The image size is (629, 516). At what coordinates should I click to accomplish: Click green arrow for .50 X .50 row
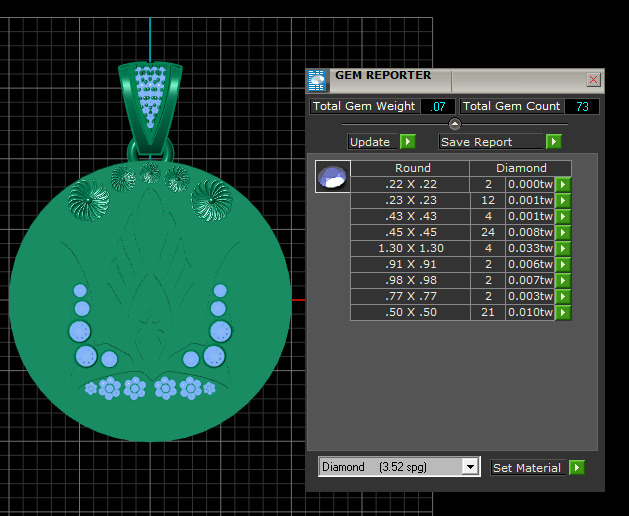pyautogui.click(x=563, y=313)
